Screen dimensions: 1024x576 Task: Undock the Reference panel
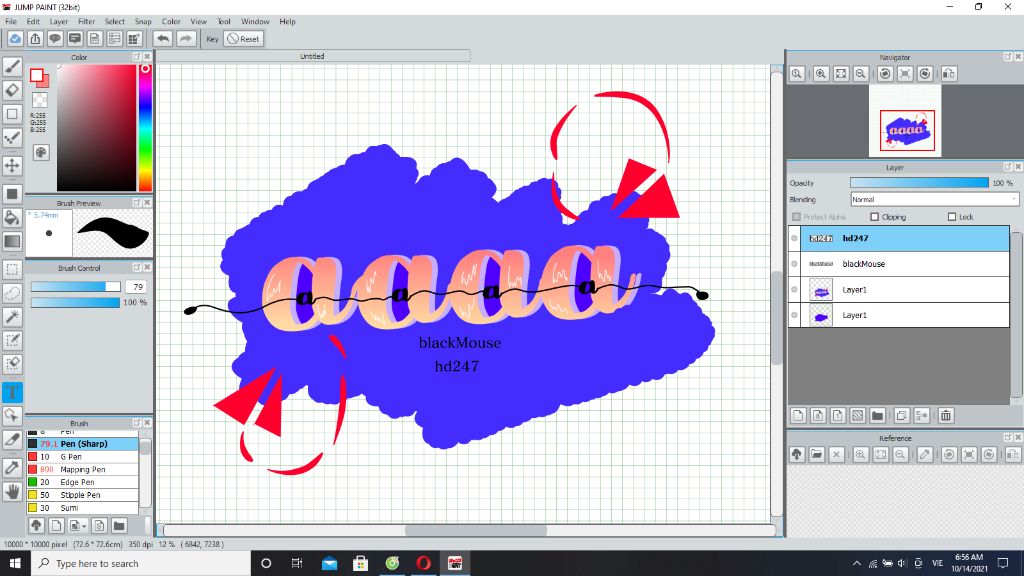click(1008, 438)
